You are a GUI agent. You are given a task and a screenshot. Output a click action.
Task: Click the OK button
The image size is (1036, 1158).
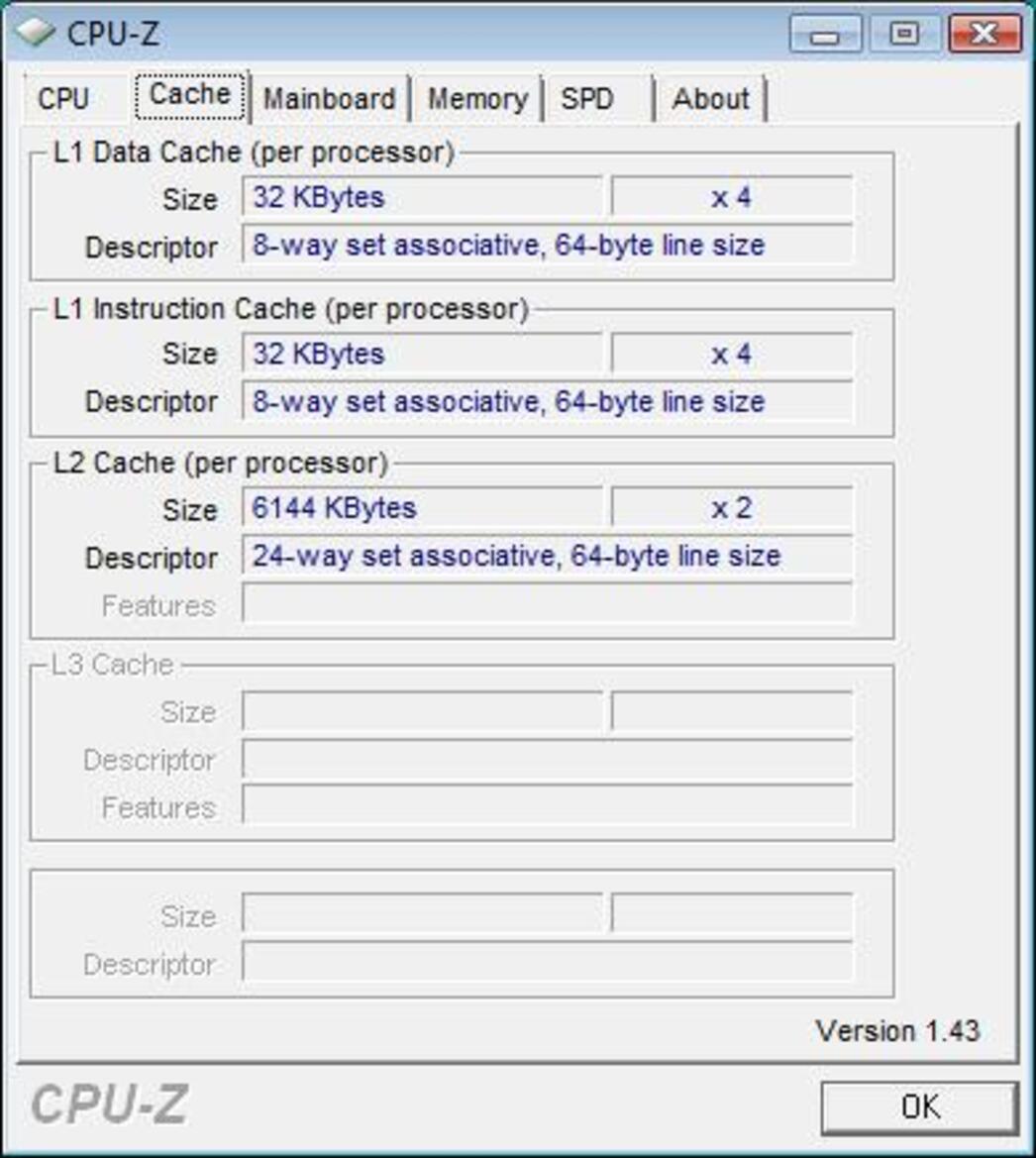(x=920, y=1106)
